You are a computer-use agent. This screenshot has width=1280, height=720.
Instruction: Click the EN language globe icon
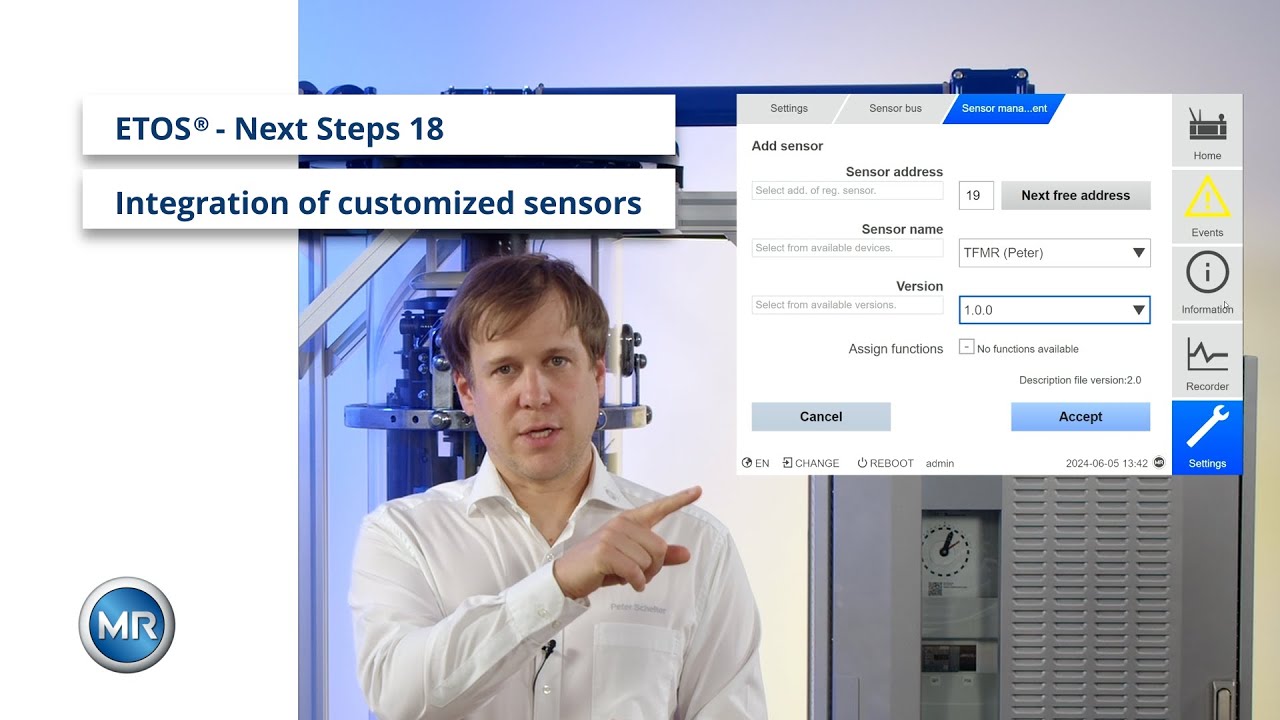pos(747,463)
